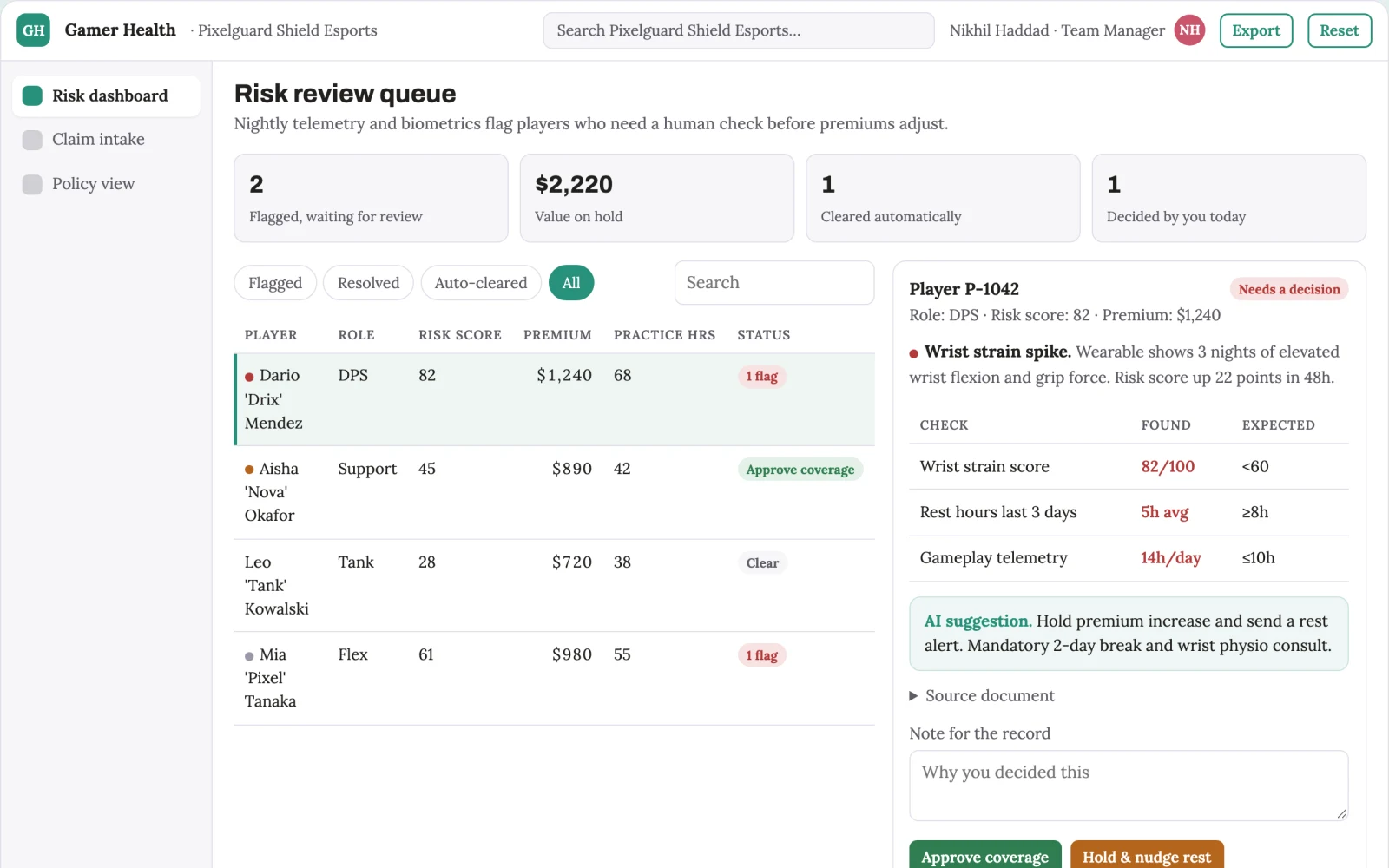The image size is (1389, 868).
Task: Click the Decided by you today card
Action: coord(1228,198)
